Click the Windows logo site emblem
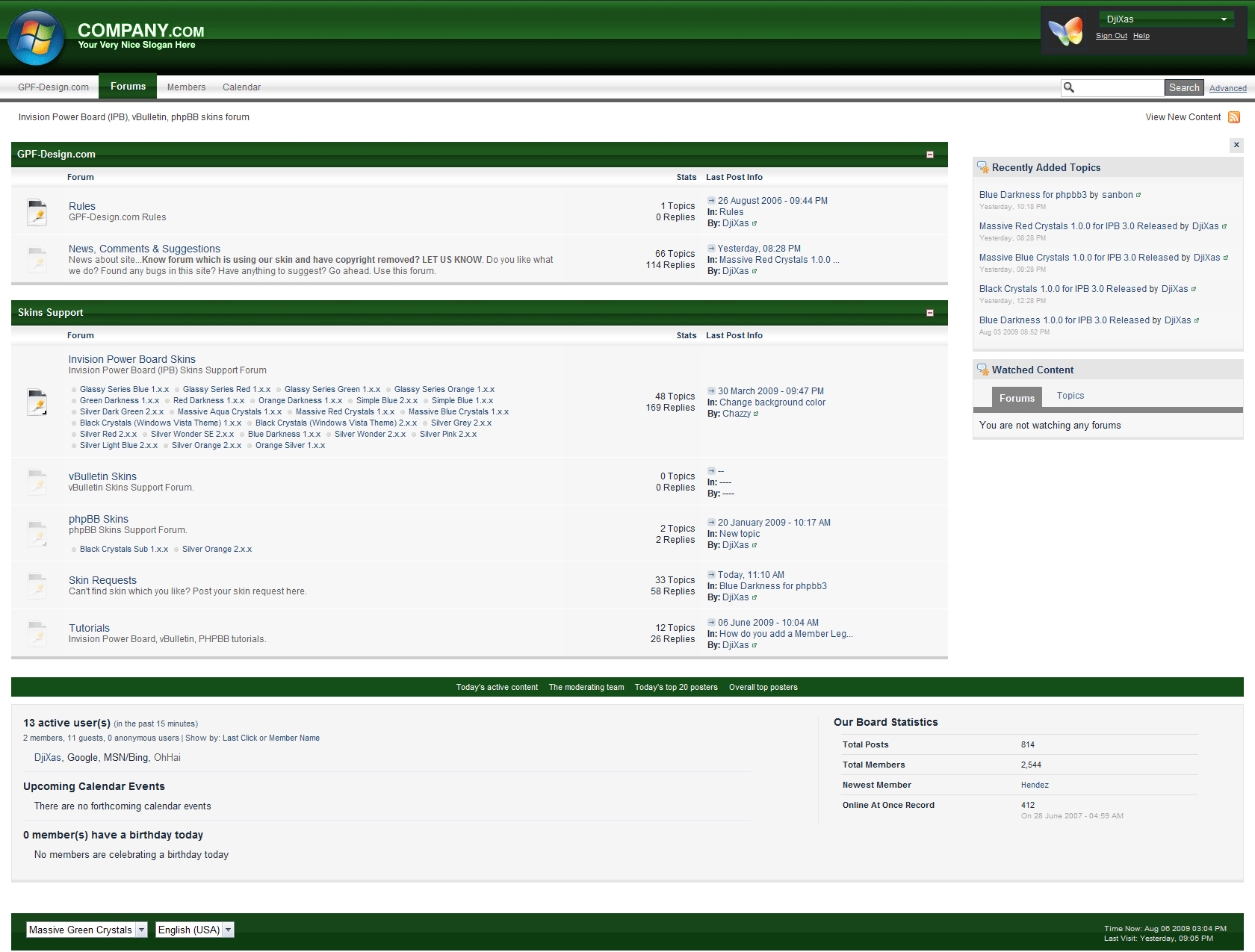The height and width of the screenshot is (952, 1255). (x=35, y=37)
